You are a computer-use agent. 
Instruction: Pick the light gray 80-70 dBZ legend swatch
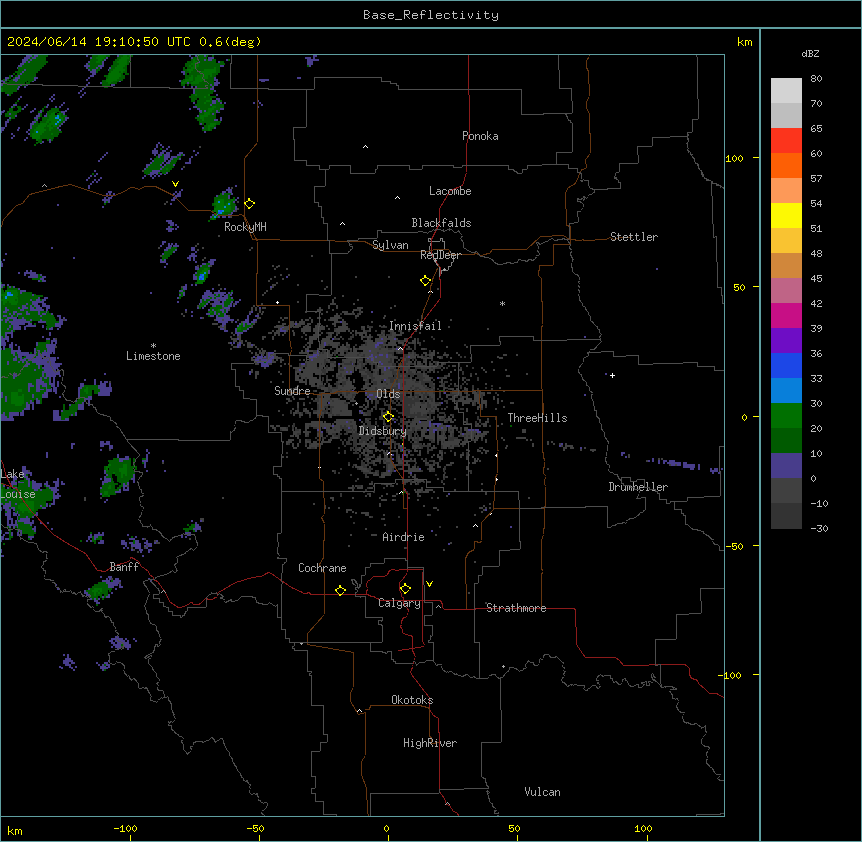point(786,90)
